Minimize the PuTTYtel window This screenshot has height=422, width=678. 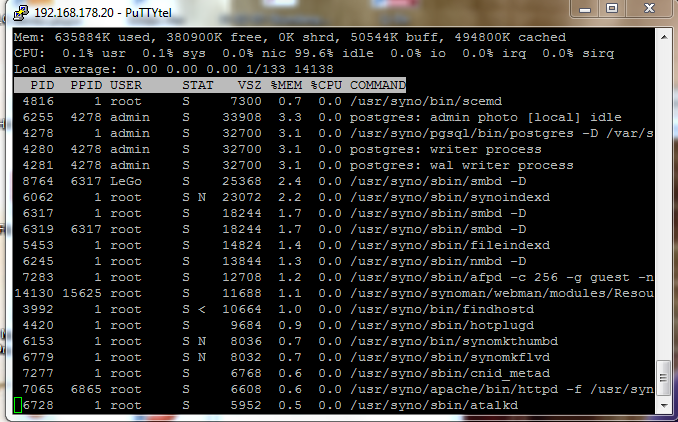585,9
